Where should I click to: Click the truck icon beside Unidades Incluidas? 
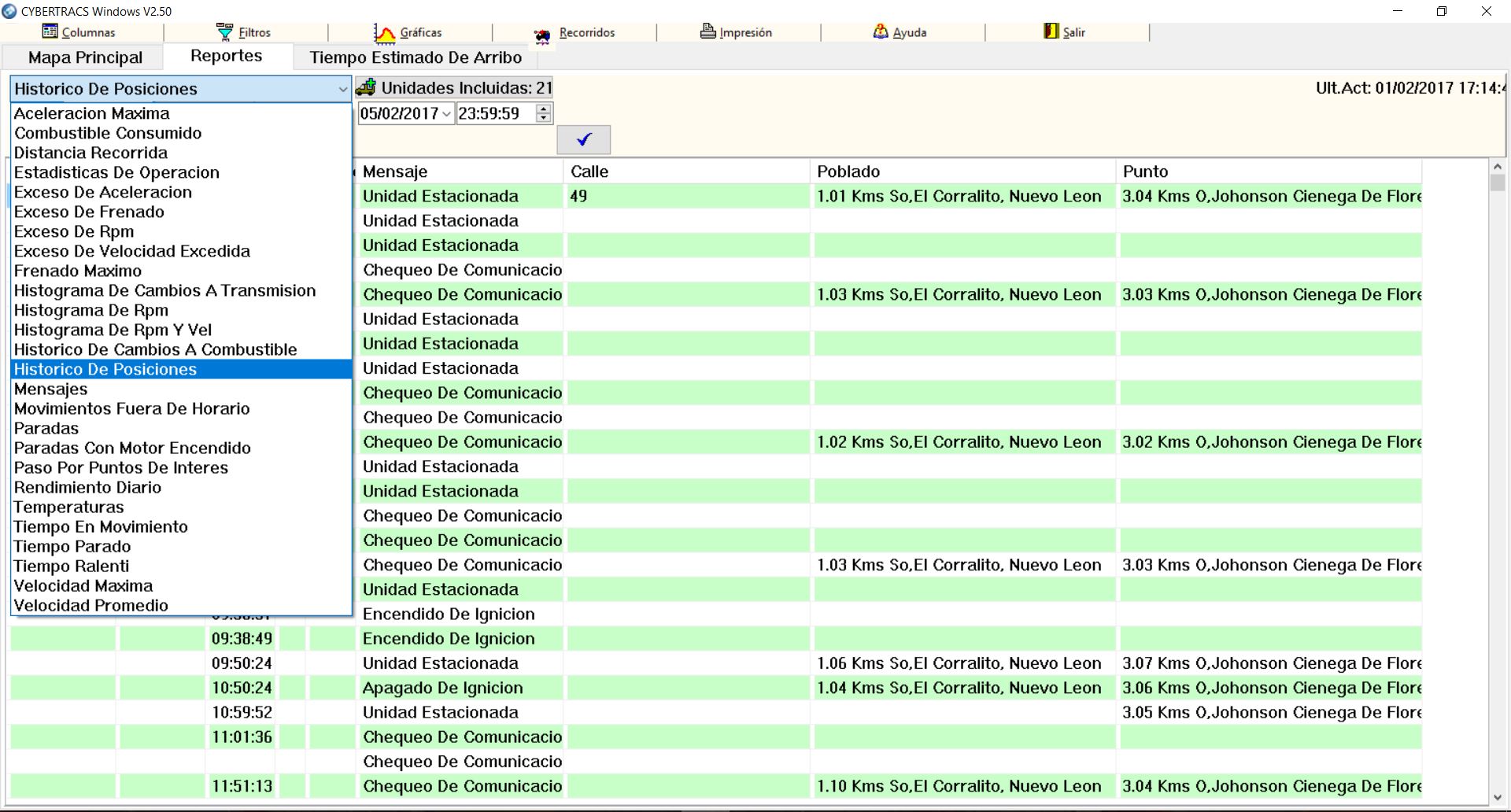[x=366, y=87]
